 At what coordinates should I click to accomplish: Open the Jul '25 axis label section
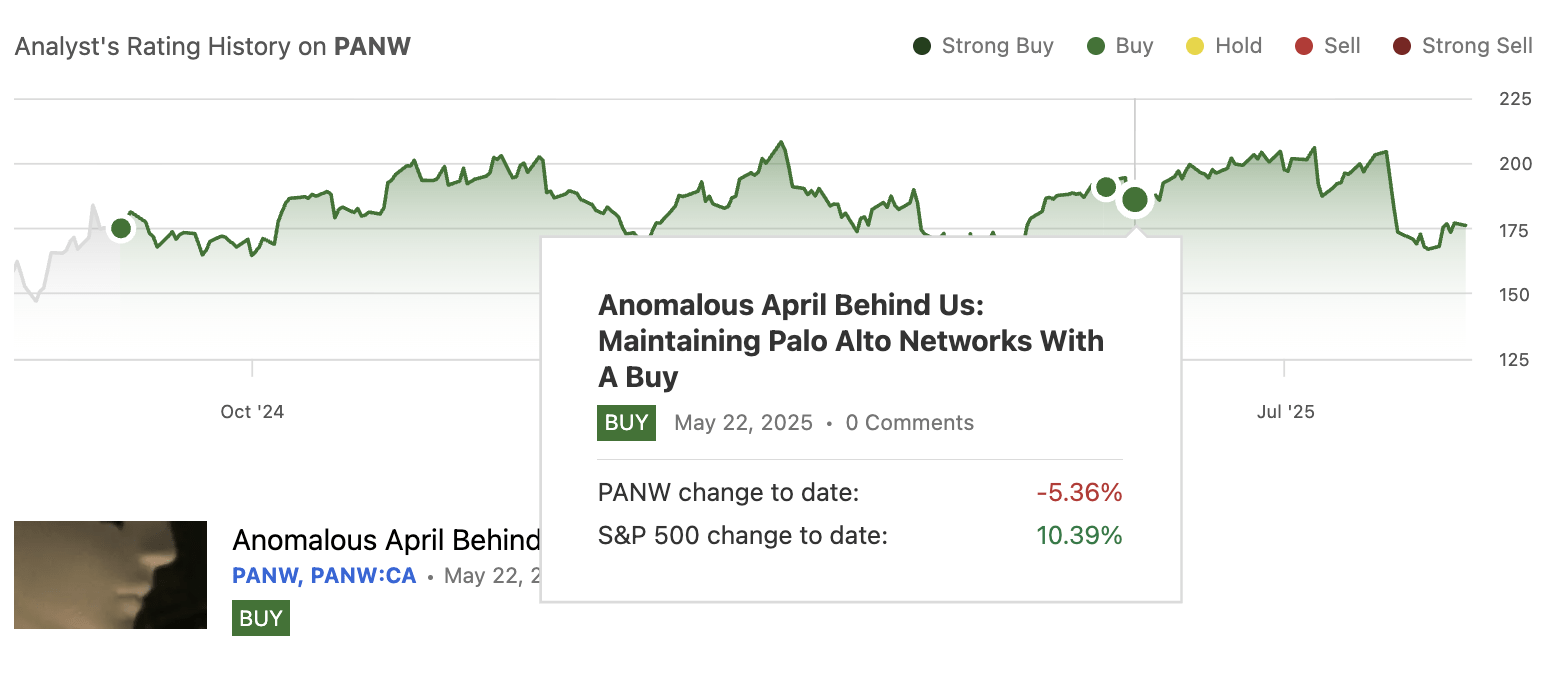coord(1286,411)
